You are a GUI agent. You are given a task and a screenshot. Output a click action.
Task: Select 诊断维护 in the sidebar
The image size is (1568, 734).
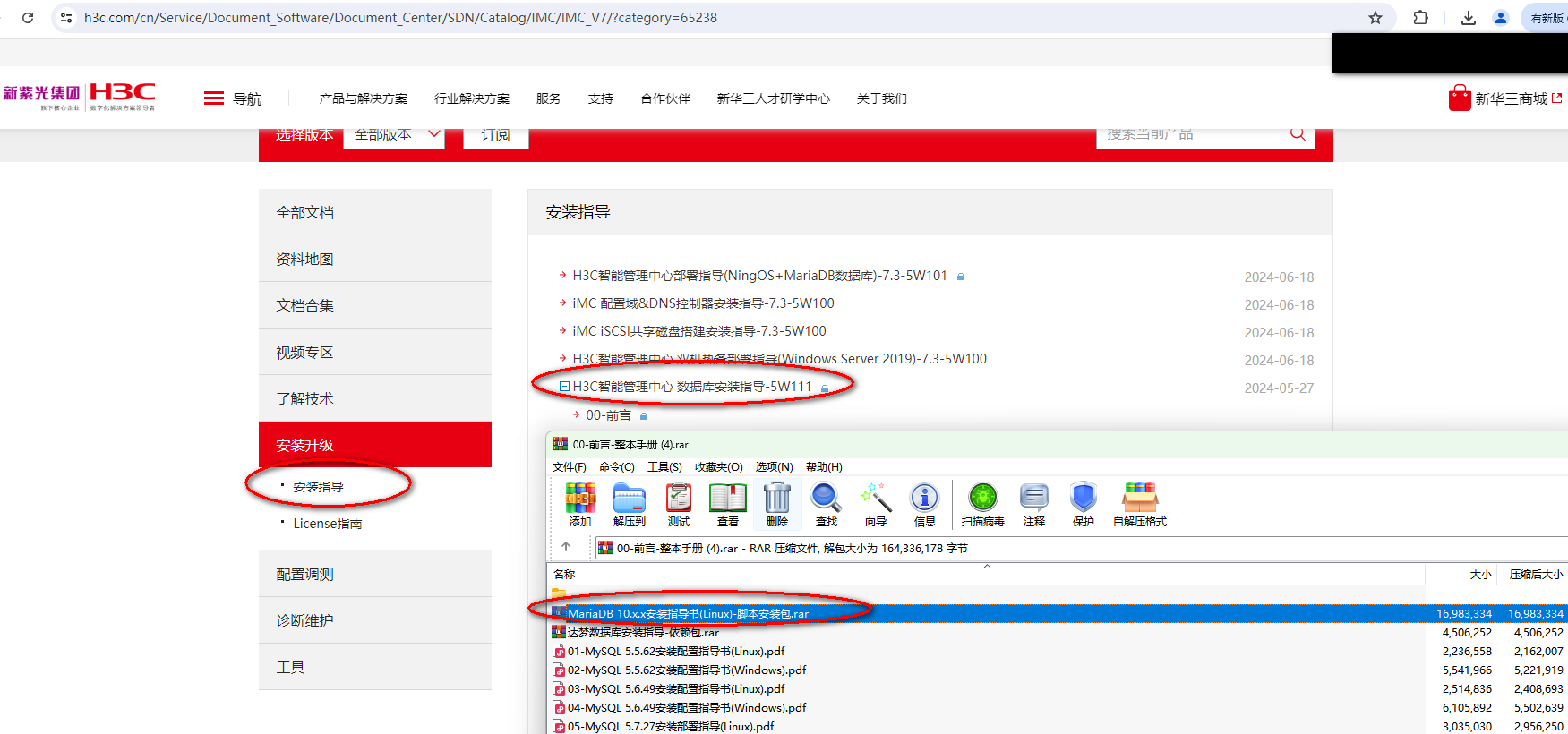pyautogui.click(x=375, y=620)
